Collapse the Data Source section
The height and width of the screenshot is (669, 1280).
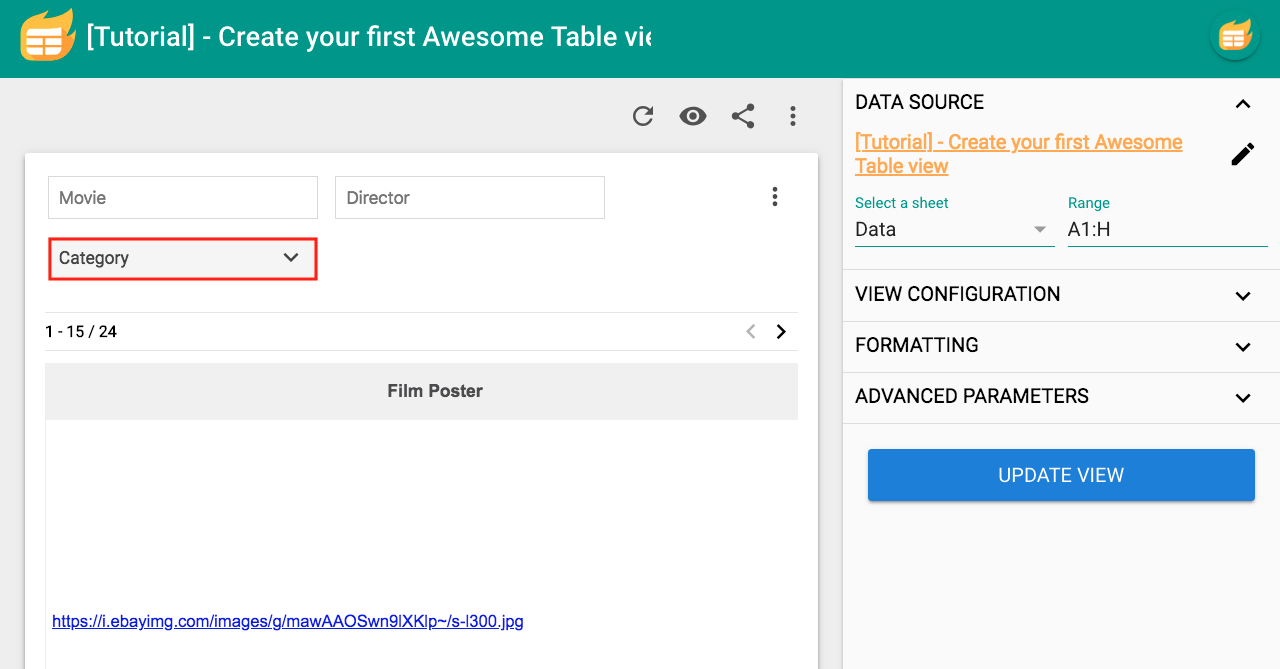pyautogui.click(x=1243, y=103)
